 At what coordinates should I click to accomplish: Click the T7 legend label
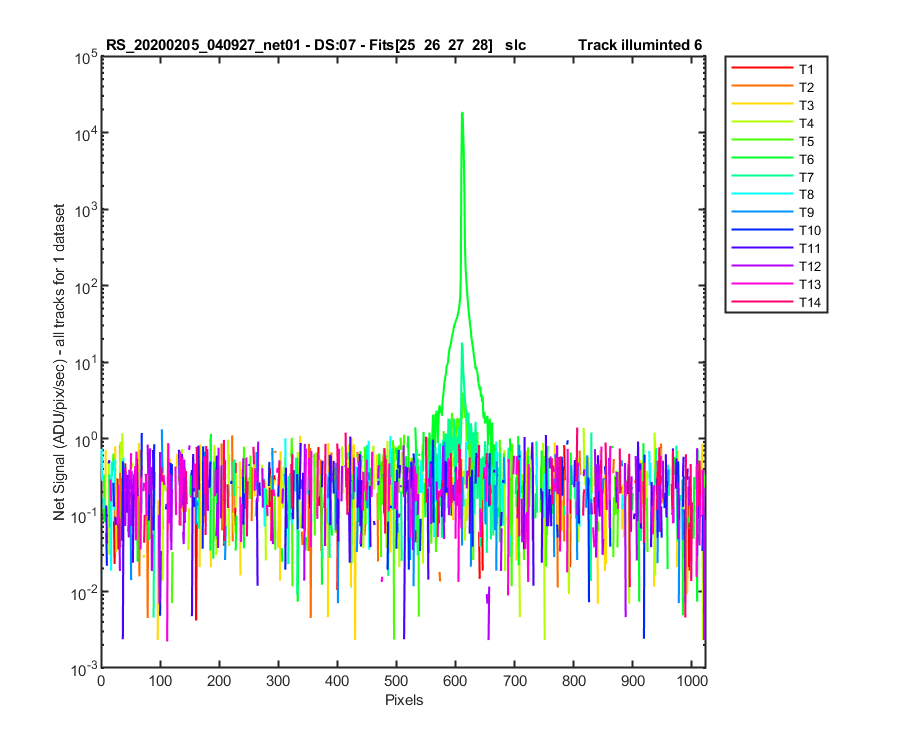click(806, 177)
